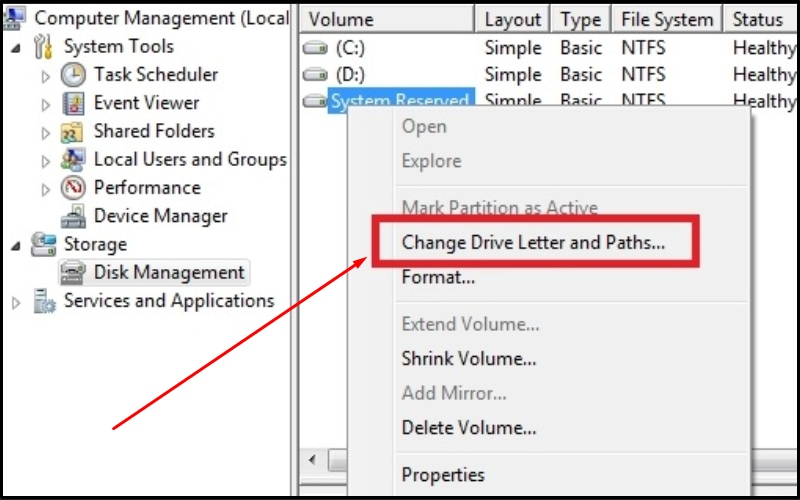This screenshot has height=500, width=800.
Task: Click the grayed Explore menu entry
Action: (x=432, y=161)
